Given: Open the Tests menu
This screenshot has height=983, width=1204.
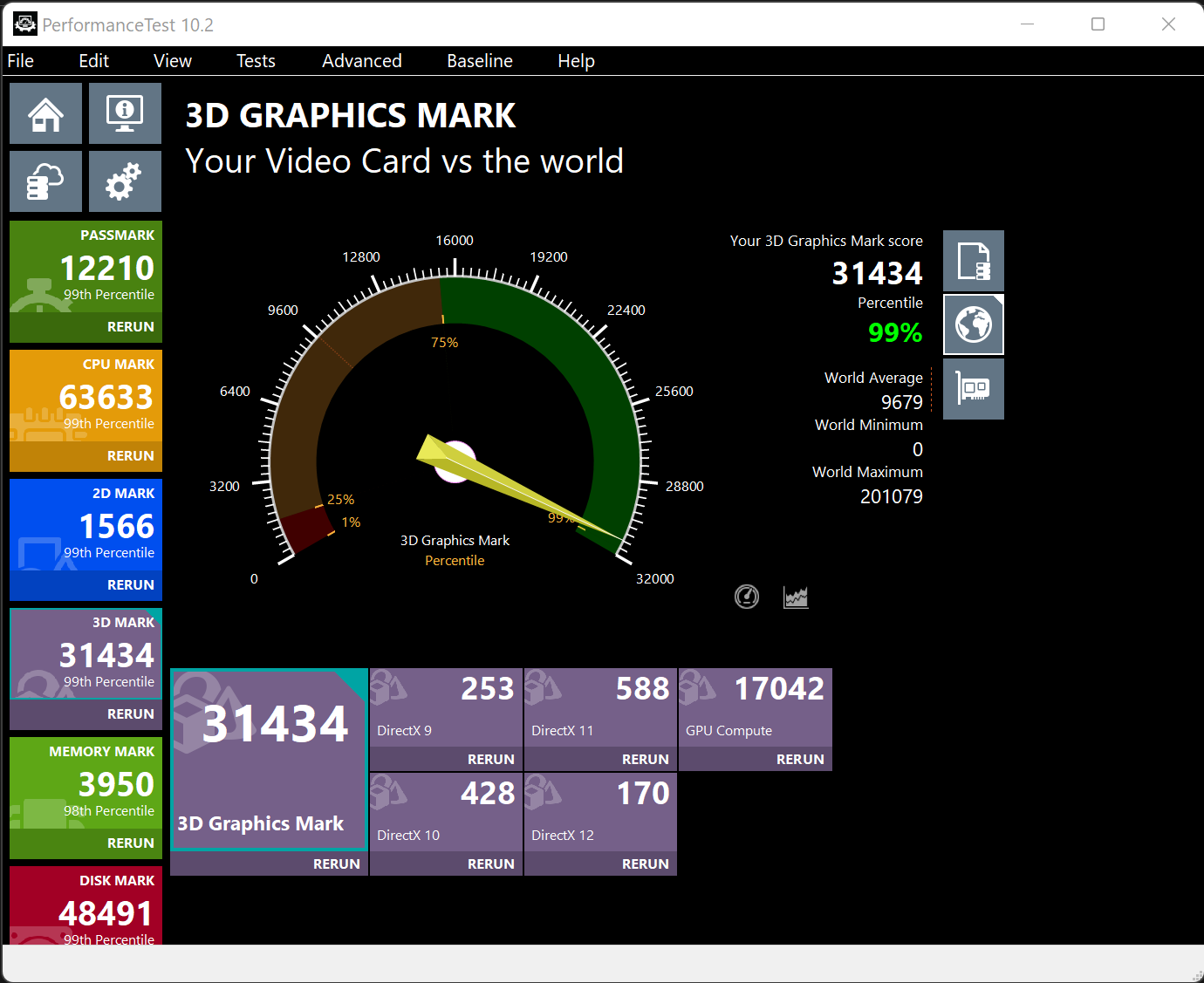Looking at the screenshot, I should click(x=256, y=61).
